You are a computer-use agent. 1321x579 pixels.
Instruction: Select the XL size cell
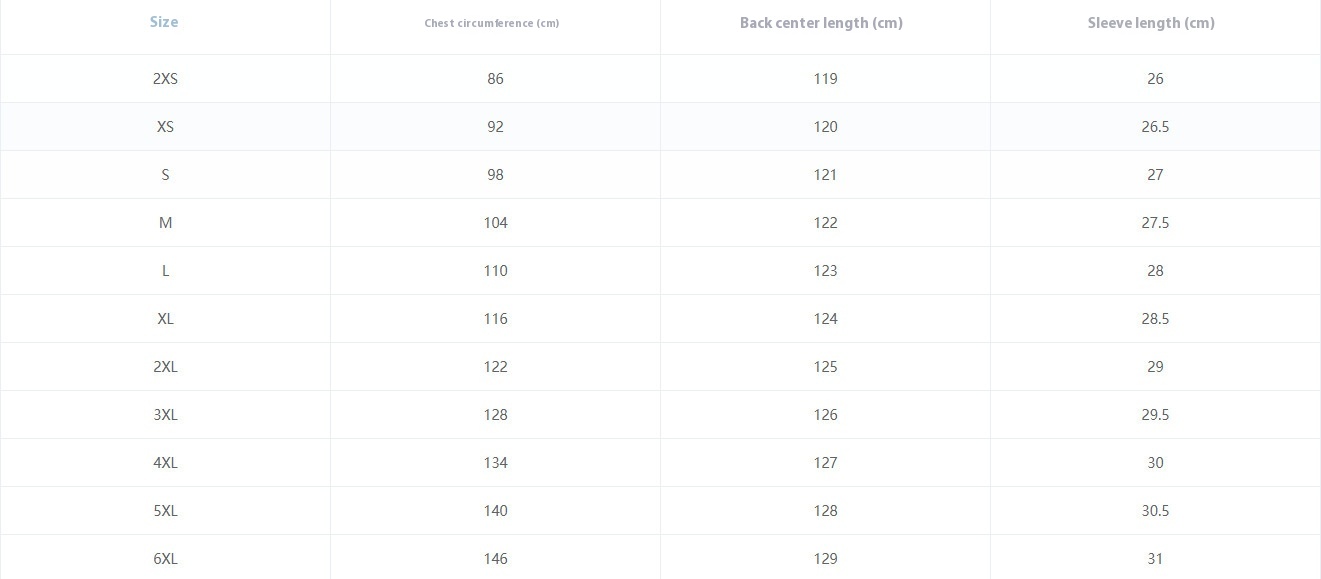[x=165, y=319]
